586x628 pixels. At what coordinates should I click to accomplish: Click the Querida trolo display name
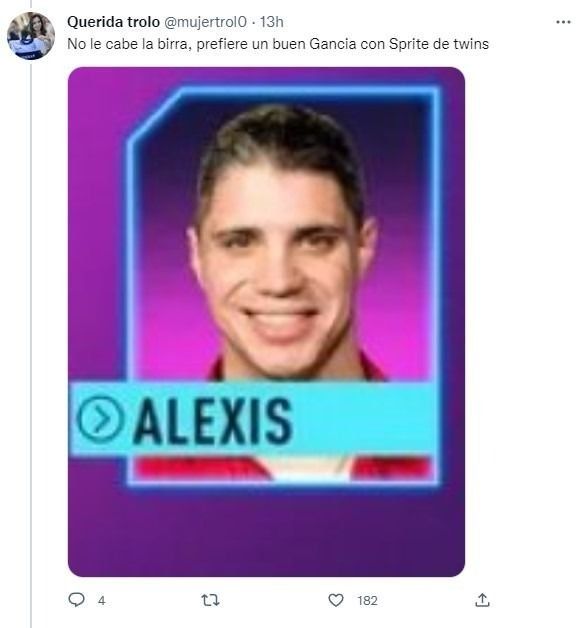click(x=113, y=22)
